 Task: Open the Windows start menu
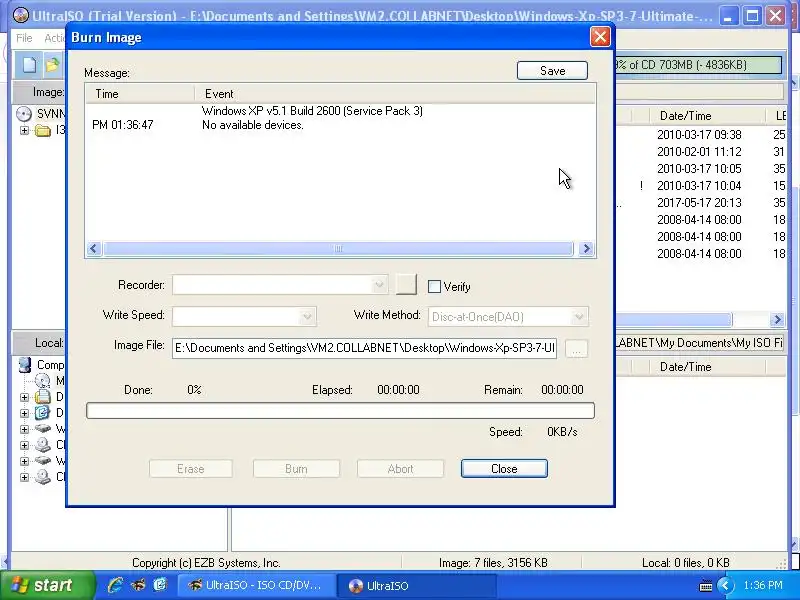click(x=47, y=585)
